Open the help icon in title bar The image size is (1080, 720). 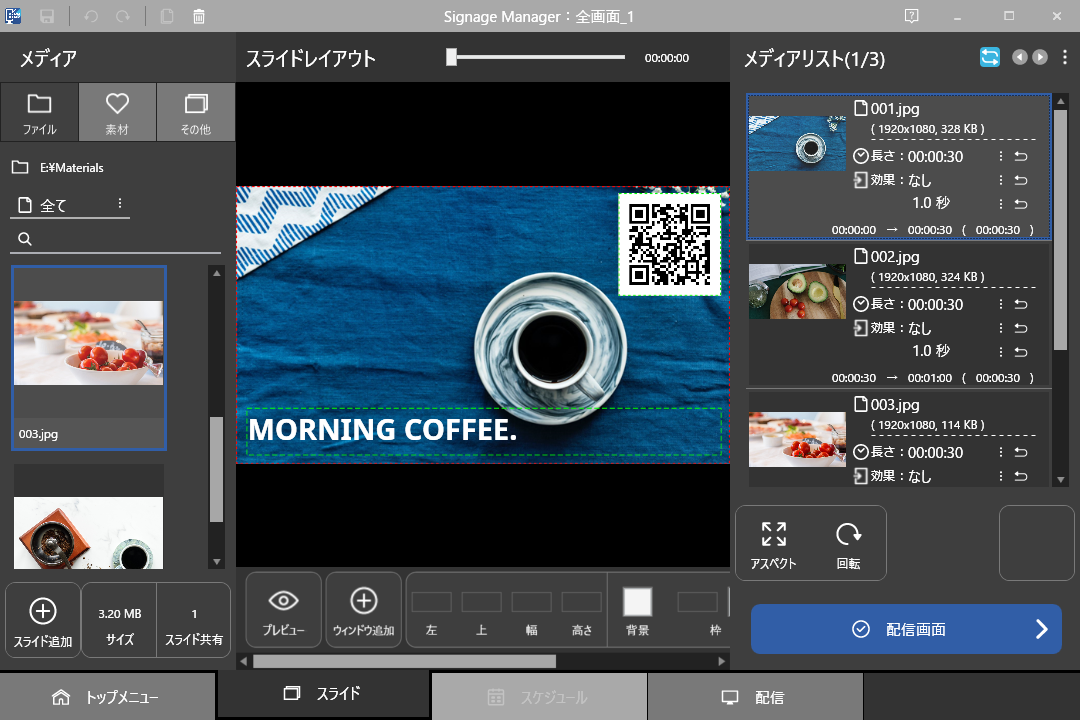[x=911, y=16]
